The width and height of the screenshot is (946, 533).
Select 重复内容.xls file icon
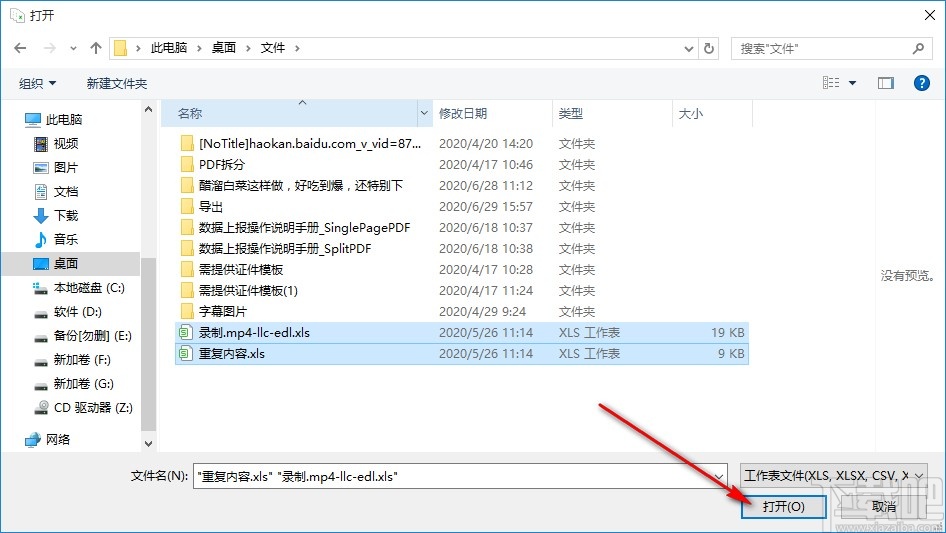(185, 354)
